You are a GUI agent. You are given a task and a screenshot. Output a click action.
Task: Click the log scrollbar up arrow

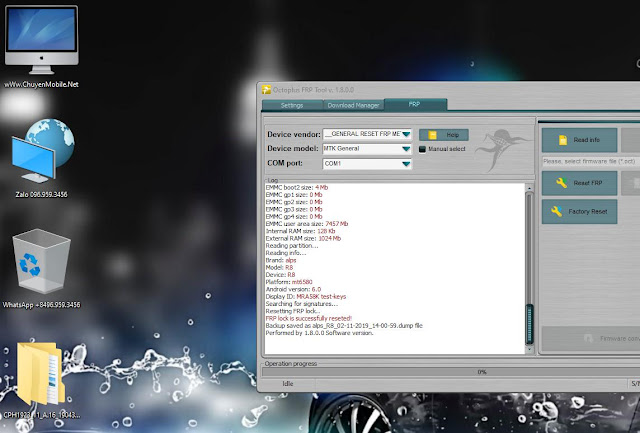(x=529, y=188)
